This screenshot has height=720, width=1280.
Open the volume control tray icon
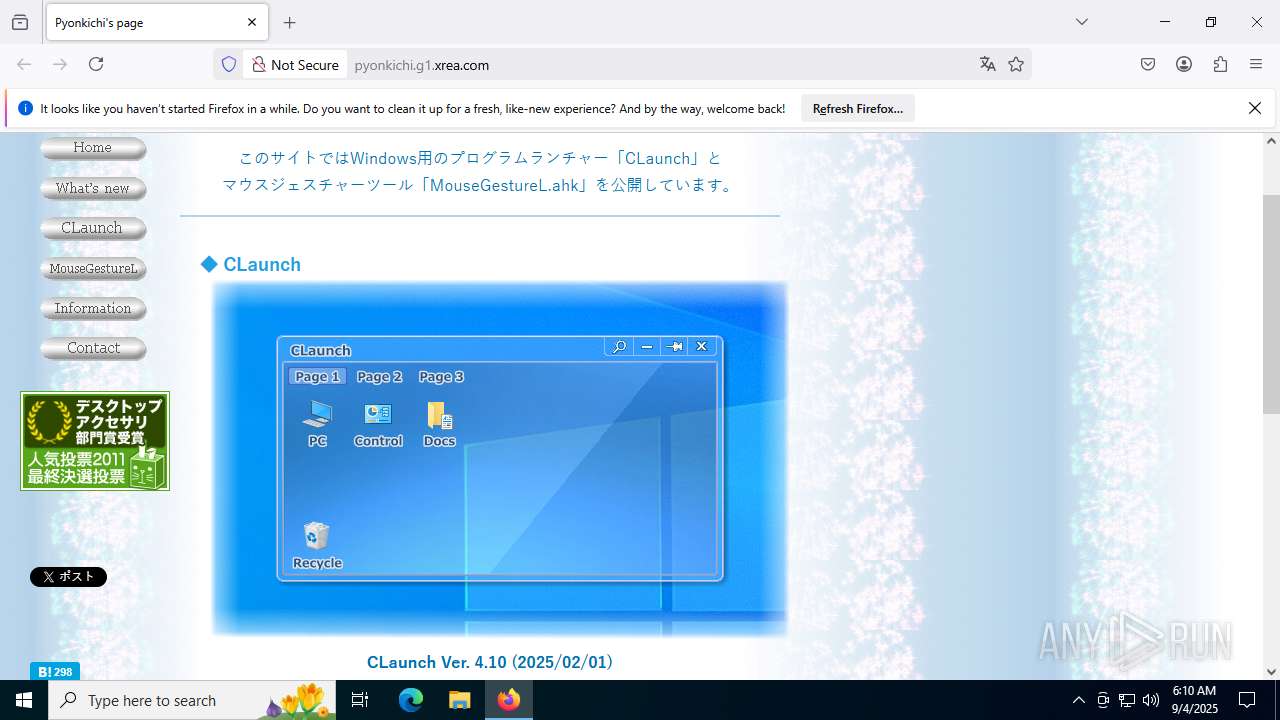[x=1151, y=700]
